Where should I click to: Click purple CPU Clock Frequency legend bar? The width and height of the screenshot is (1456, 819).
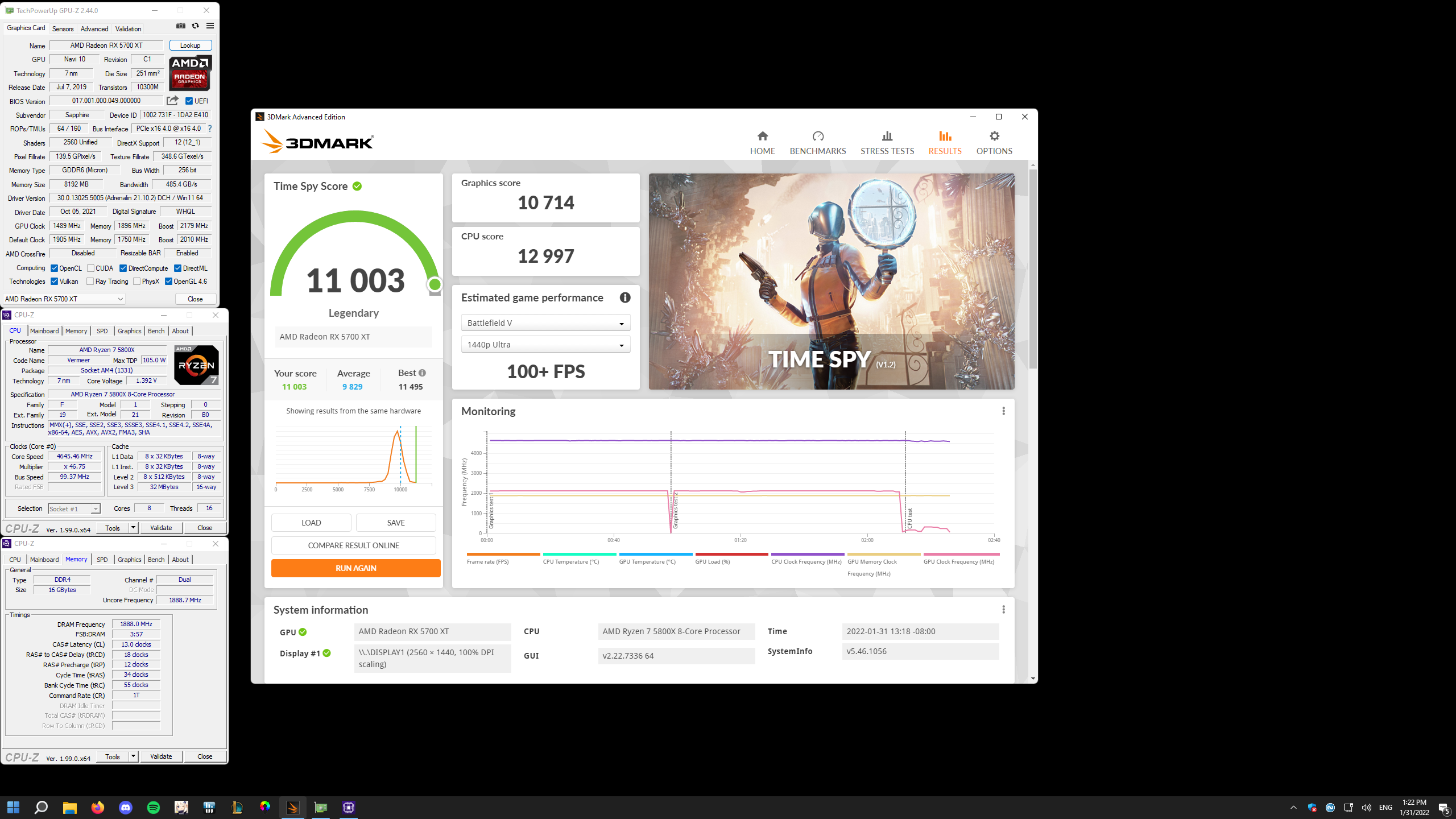(x=808, y=554)
